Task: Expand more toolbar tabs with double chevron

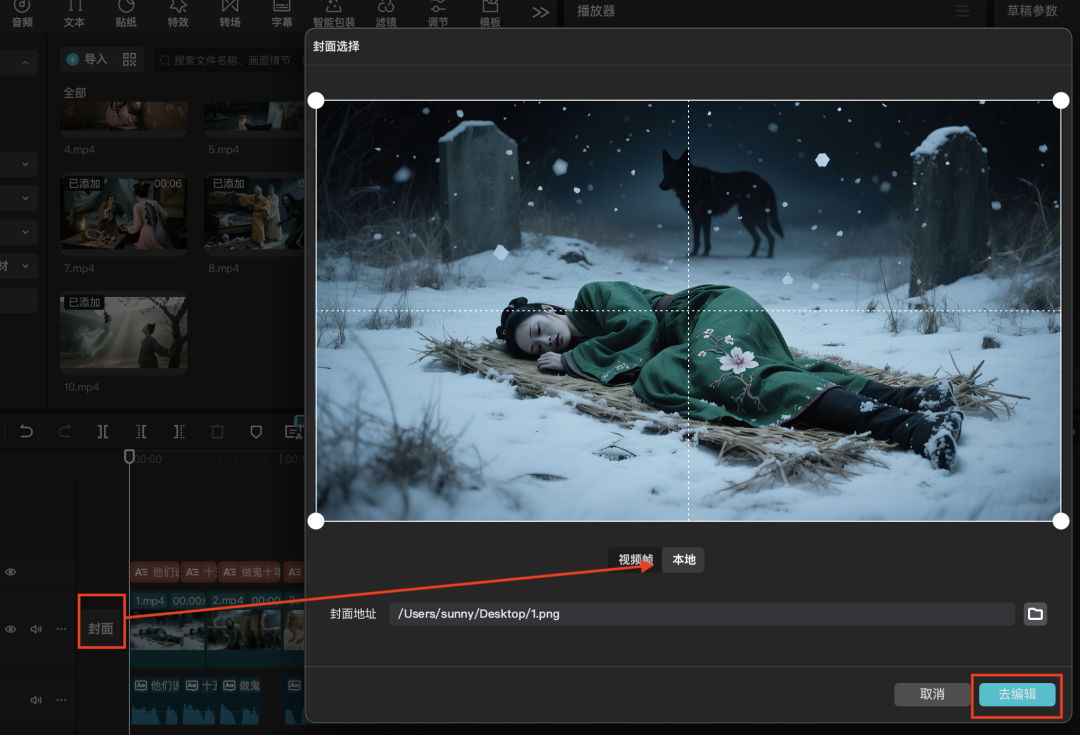Action: pyautogui.click(x=540, y=12)
